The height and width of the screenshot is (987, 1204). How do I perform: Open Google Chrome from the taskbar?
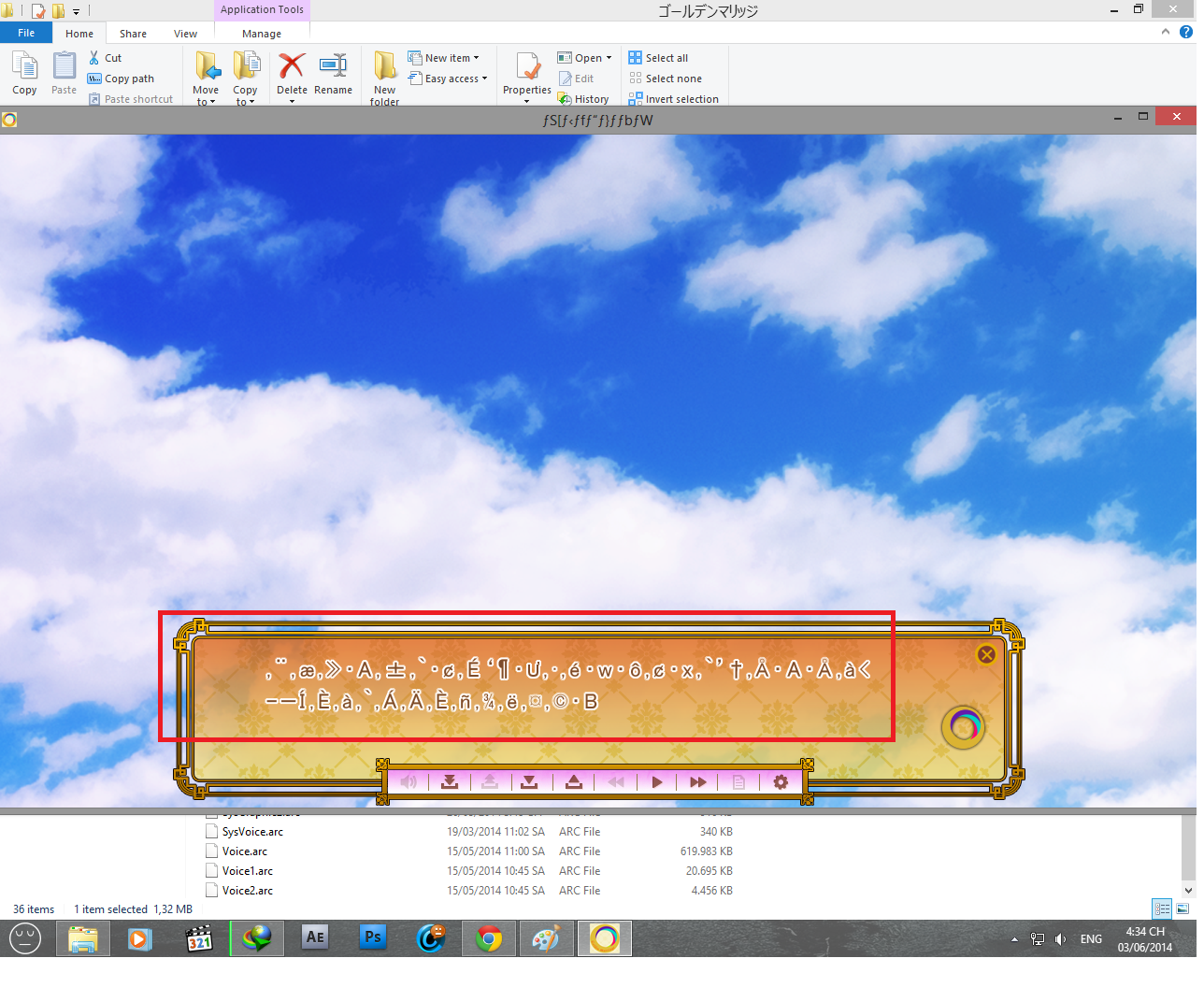pyautogui.click(x=489, y=938)
